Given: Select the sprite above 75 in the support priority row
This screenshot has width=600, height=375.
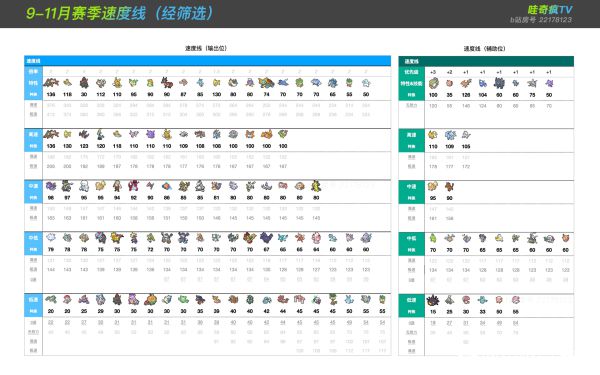Looking at the screenshot, I should pyautogui.click(x=532, y=83).
